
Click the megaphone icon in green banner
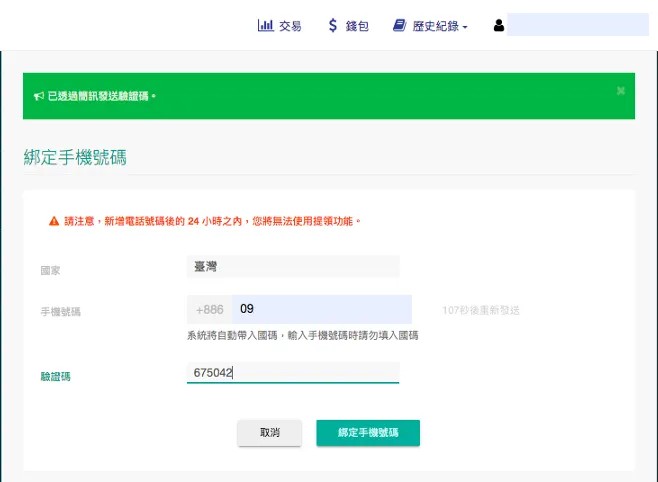[x=39, y=96]
